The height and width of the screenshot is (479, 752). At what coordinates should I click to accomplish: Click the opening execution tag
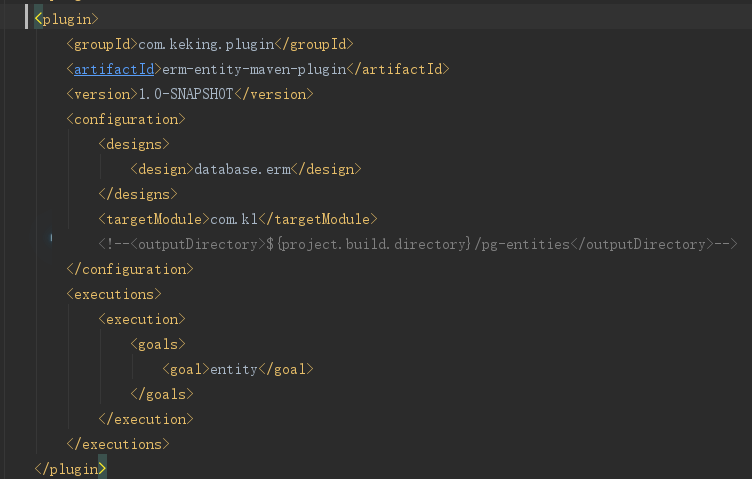click(142, 319)
